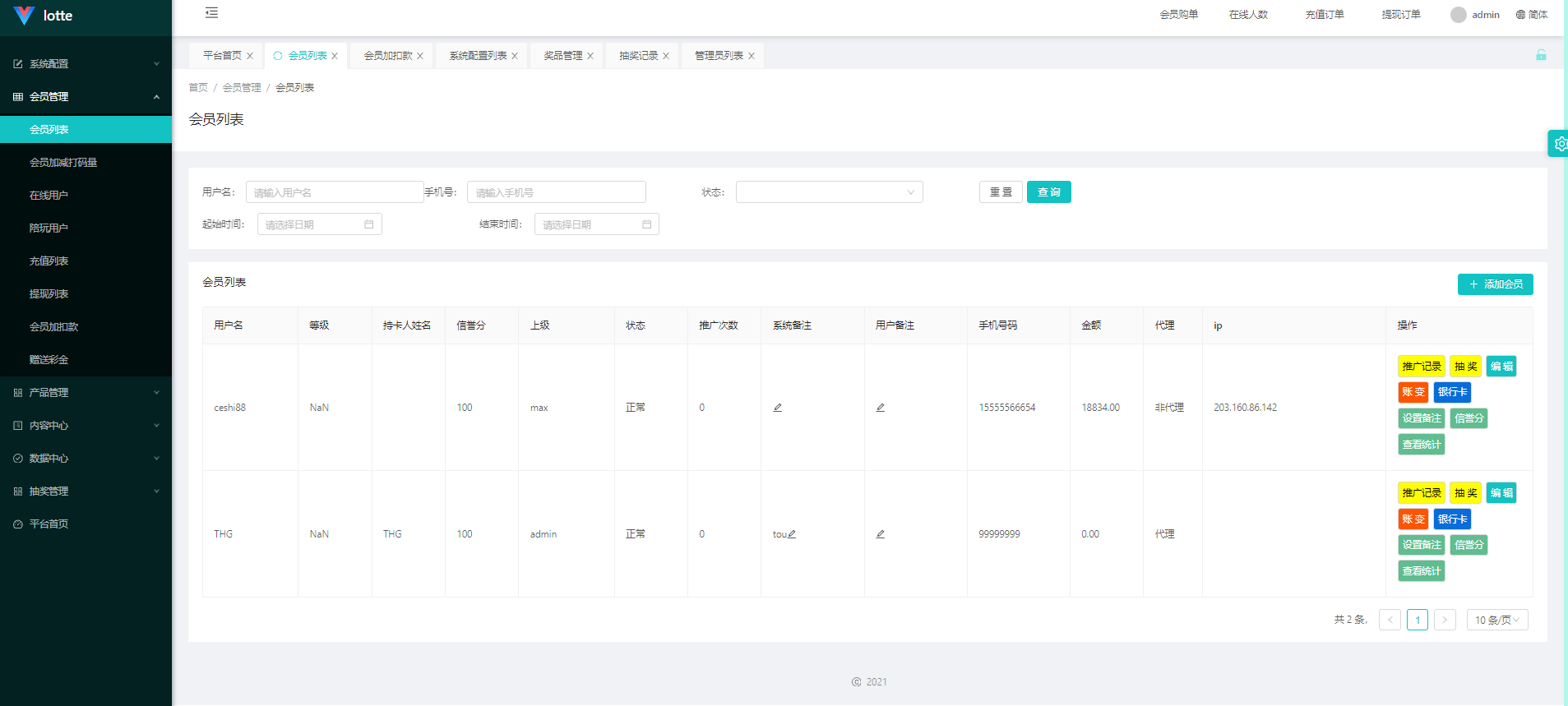Refresh the 会员列表 tab icon

click(x=278, y=56)
